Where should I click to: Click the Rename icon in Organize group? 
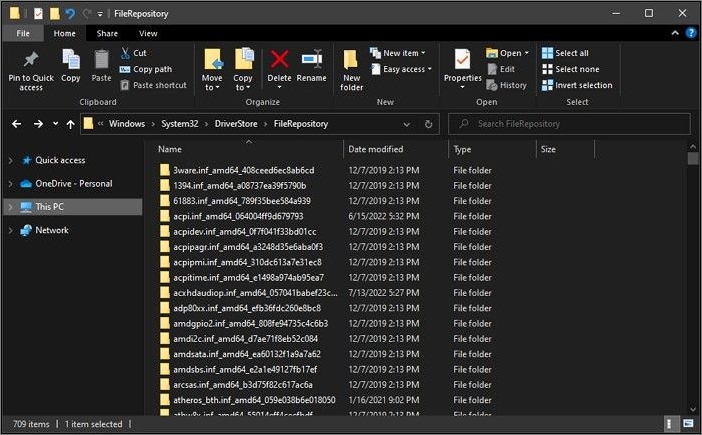[x=311, y=59]
